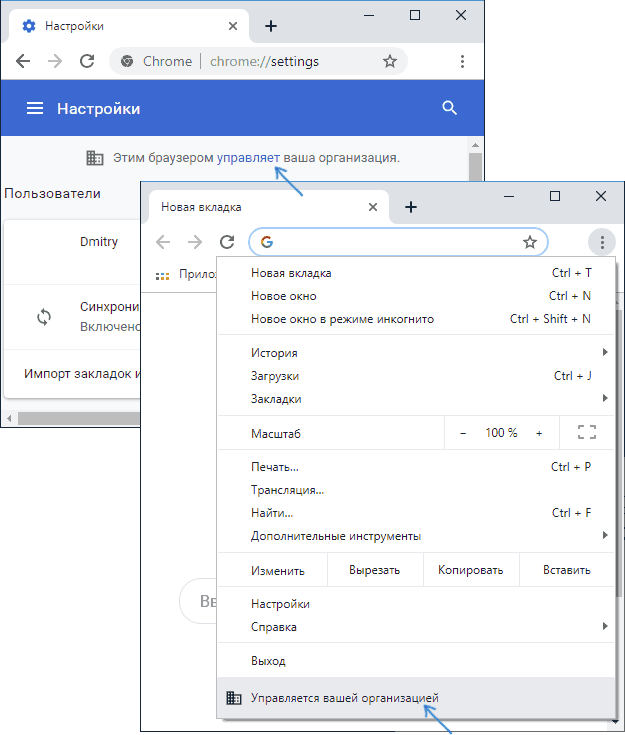The width and height of the screenshot is (625, 735).
Task: Click the Google icon in the address bar
Action: click(x=267, y=242)
